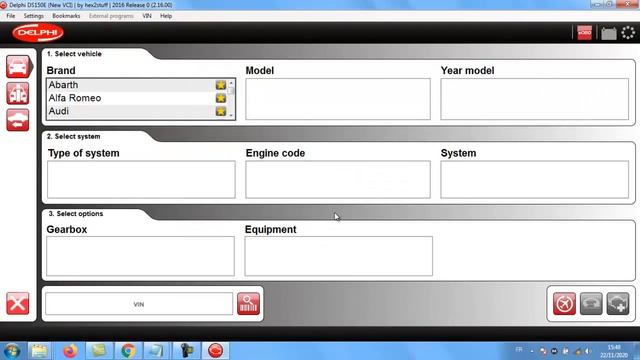Open the vehicle selection (car) sidebar icon
The height and width of the screenshot is (360, 640).
click(18, 67)
